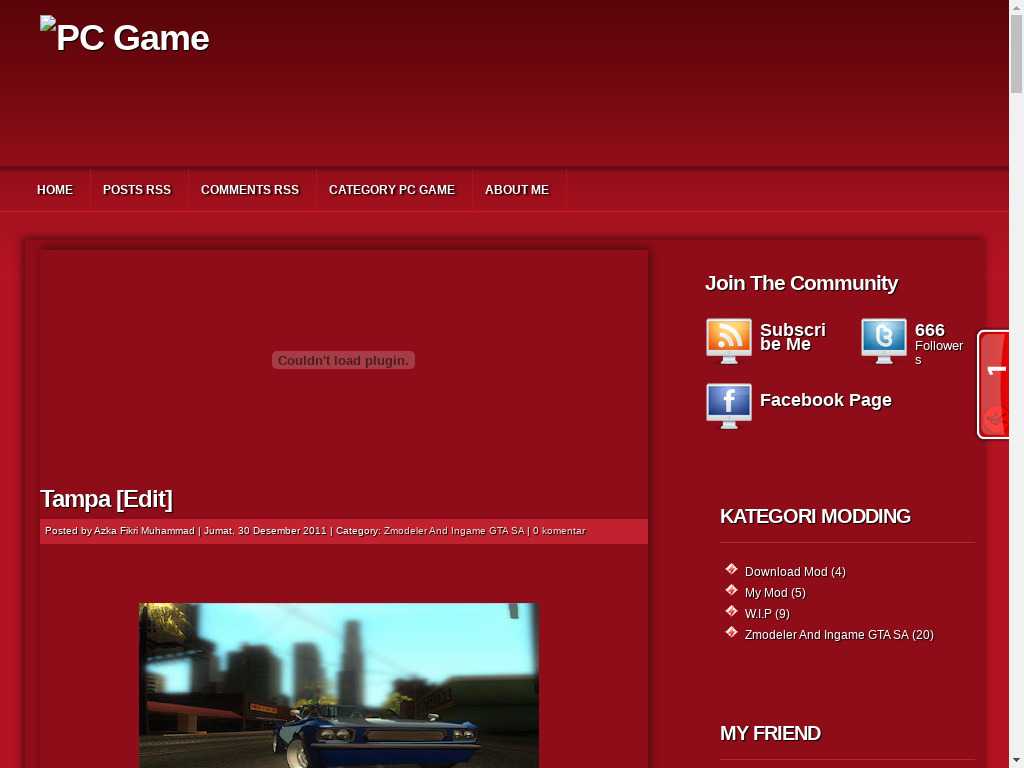Click the Couldn't load plugin placeholder
1024x768 pixels.
(344, 360)
